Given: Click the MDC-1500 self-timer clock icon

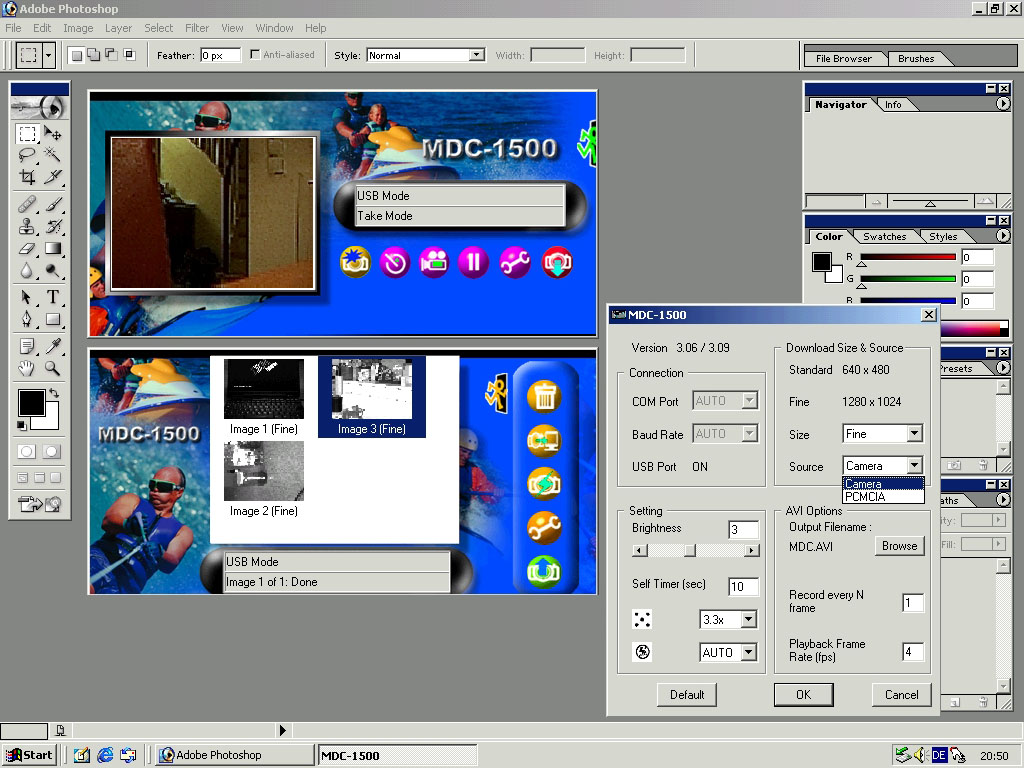Looking at the screenshot, I should (395, 263).
